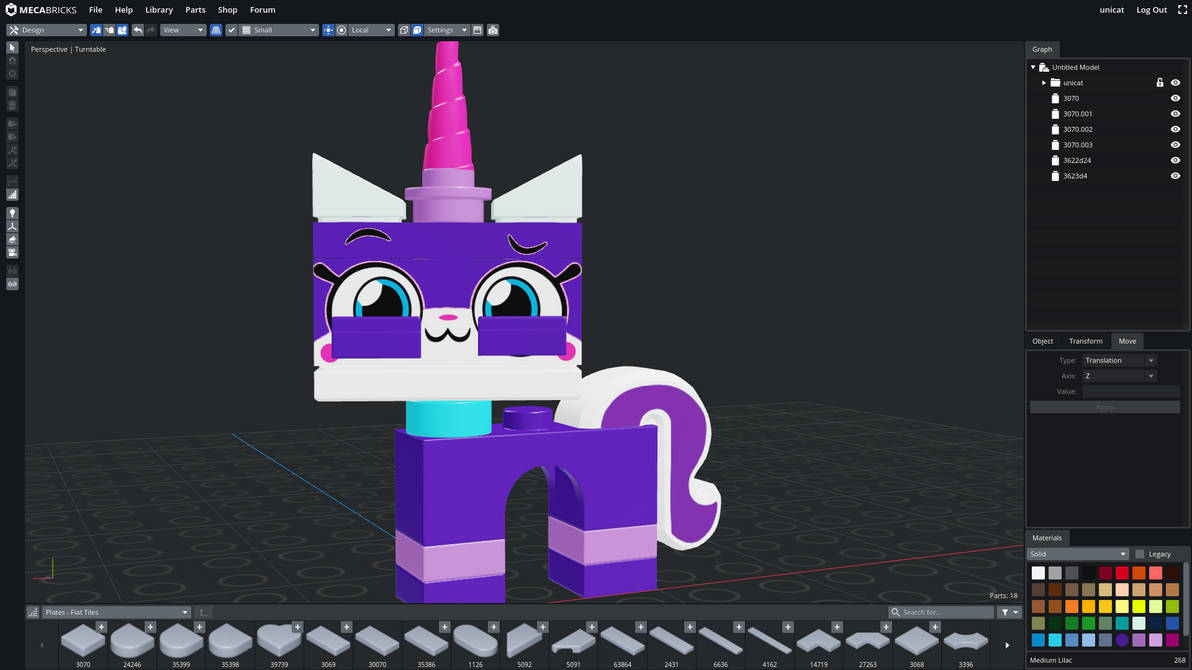Click the wireframe cube display icon

point(404,30)
